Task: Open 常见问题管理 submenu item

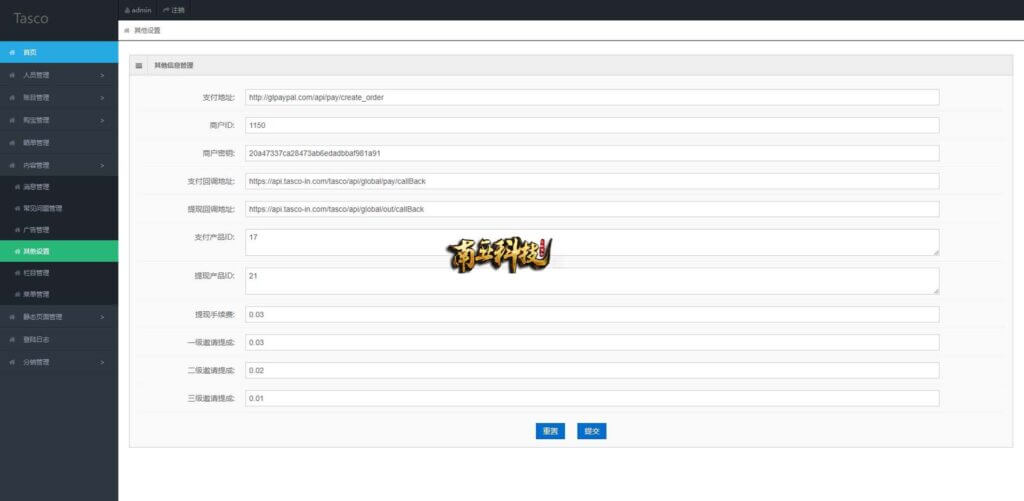Action: click(59, 208)
